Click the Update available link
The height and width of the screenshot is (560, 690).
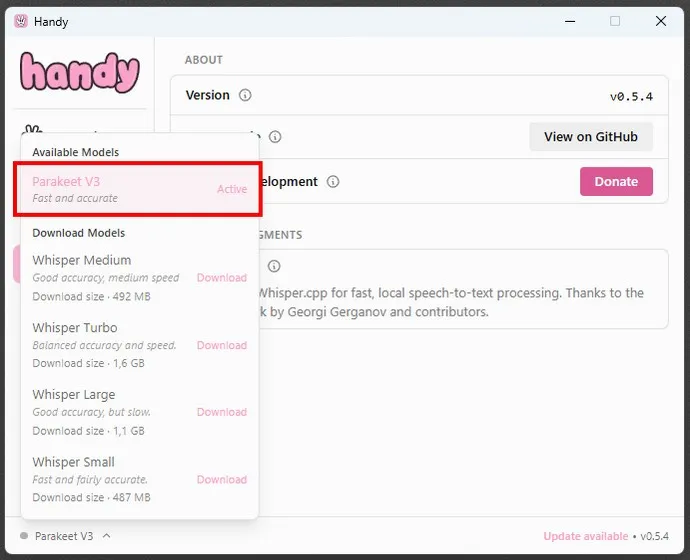click(x=586, y=536)
